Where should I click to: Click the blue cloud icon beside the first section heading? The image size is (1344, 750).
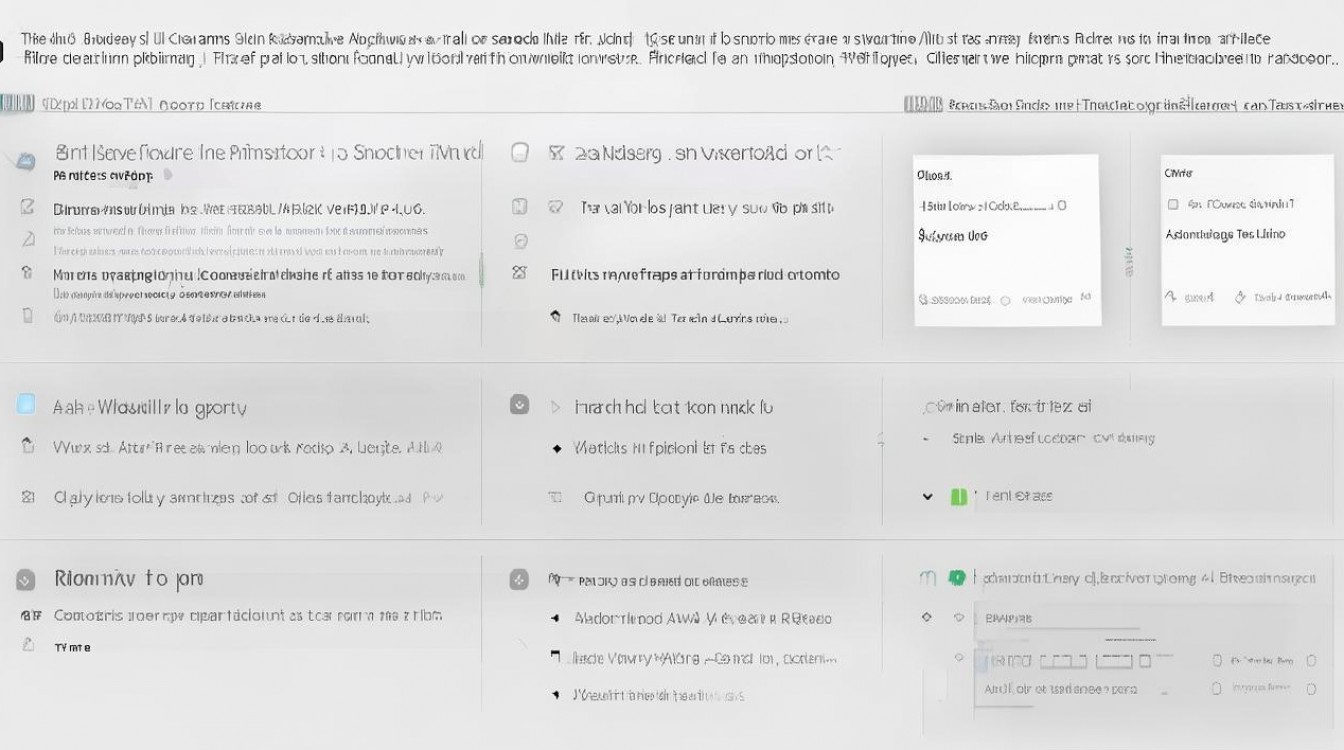point(26,158)
